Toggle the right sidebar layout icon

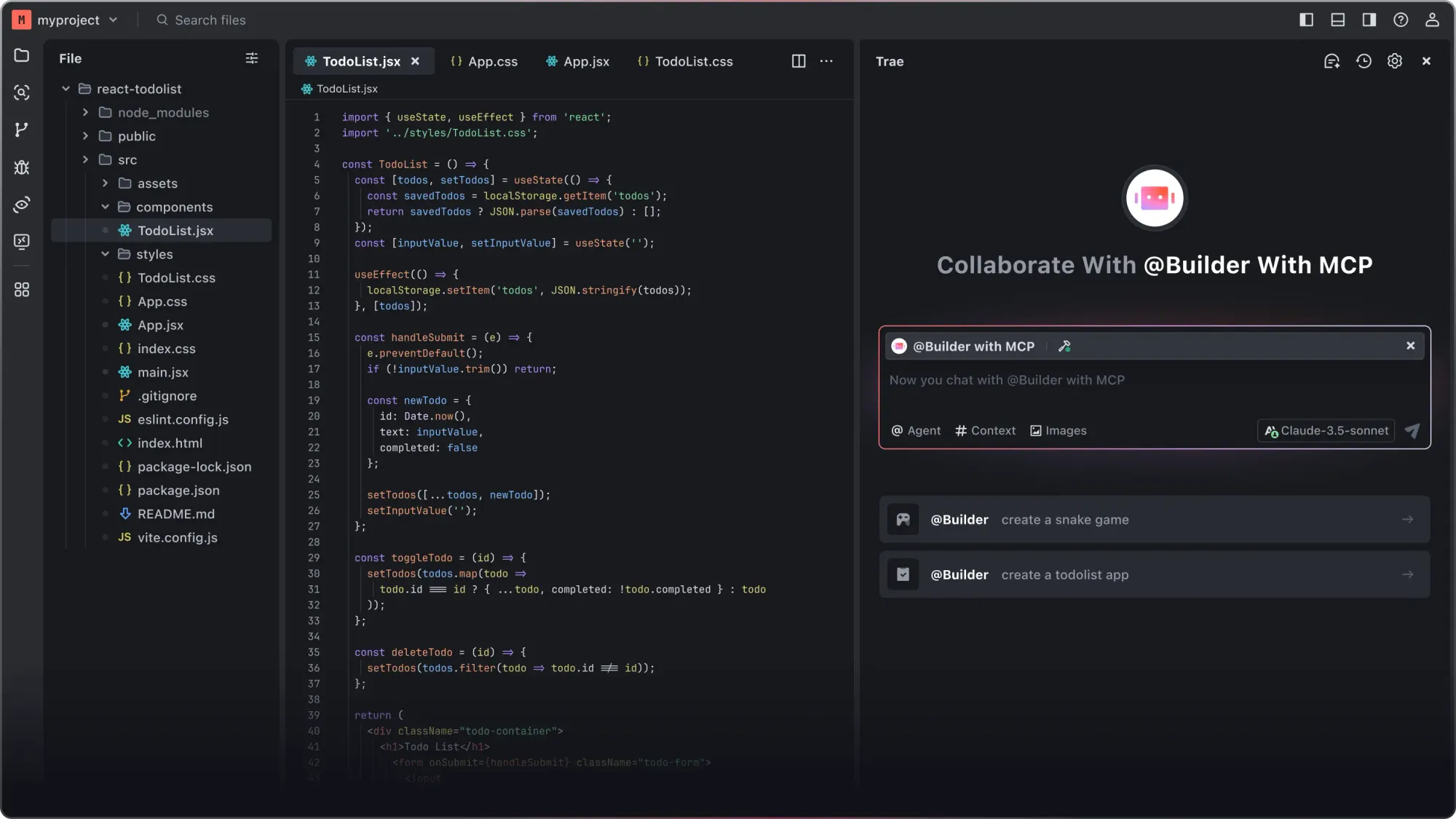pyautogui.click(x=1369, y=20)
